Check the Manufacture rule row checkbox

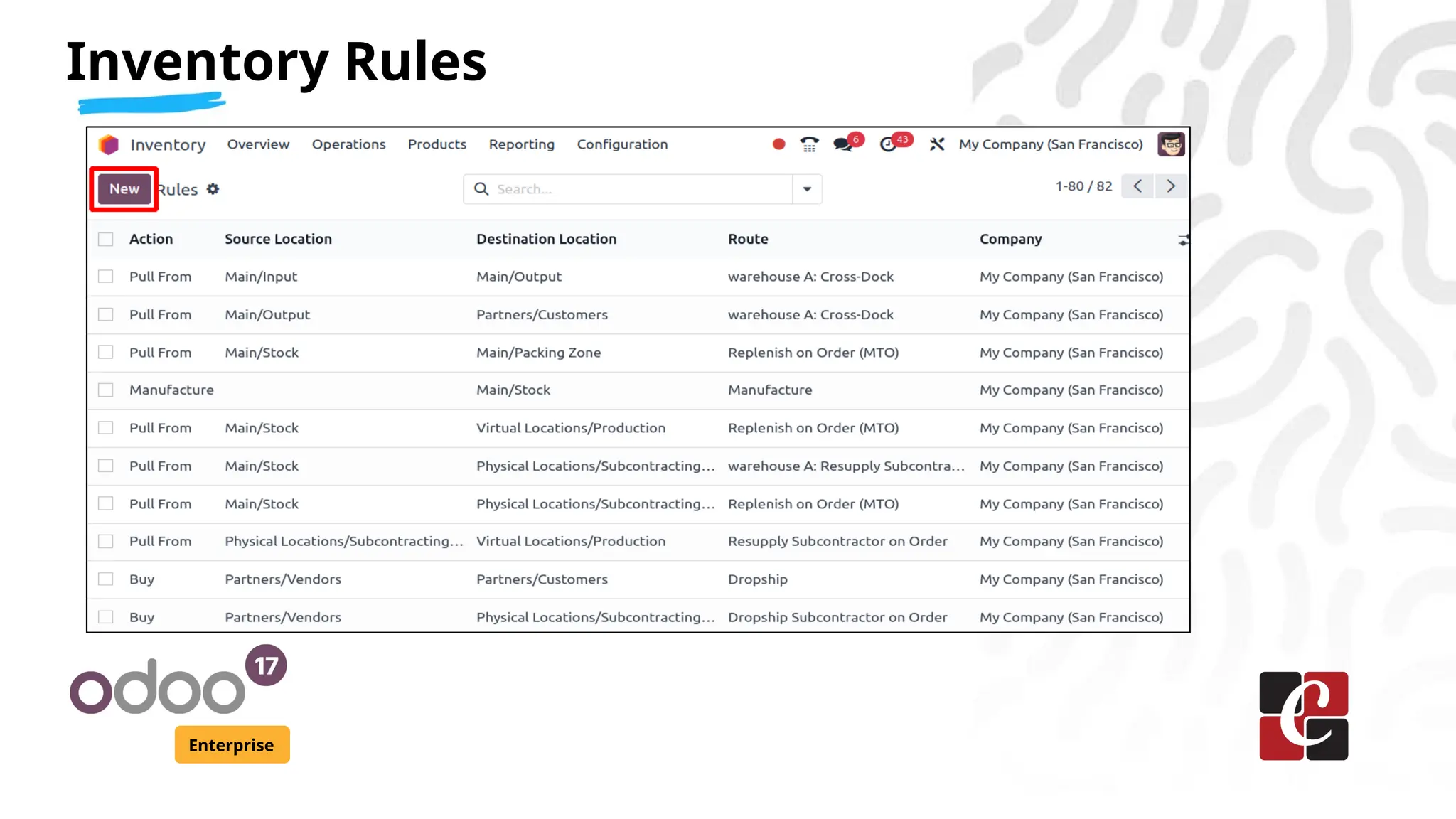[106, 390]
